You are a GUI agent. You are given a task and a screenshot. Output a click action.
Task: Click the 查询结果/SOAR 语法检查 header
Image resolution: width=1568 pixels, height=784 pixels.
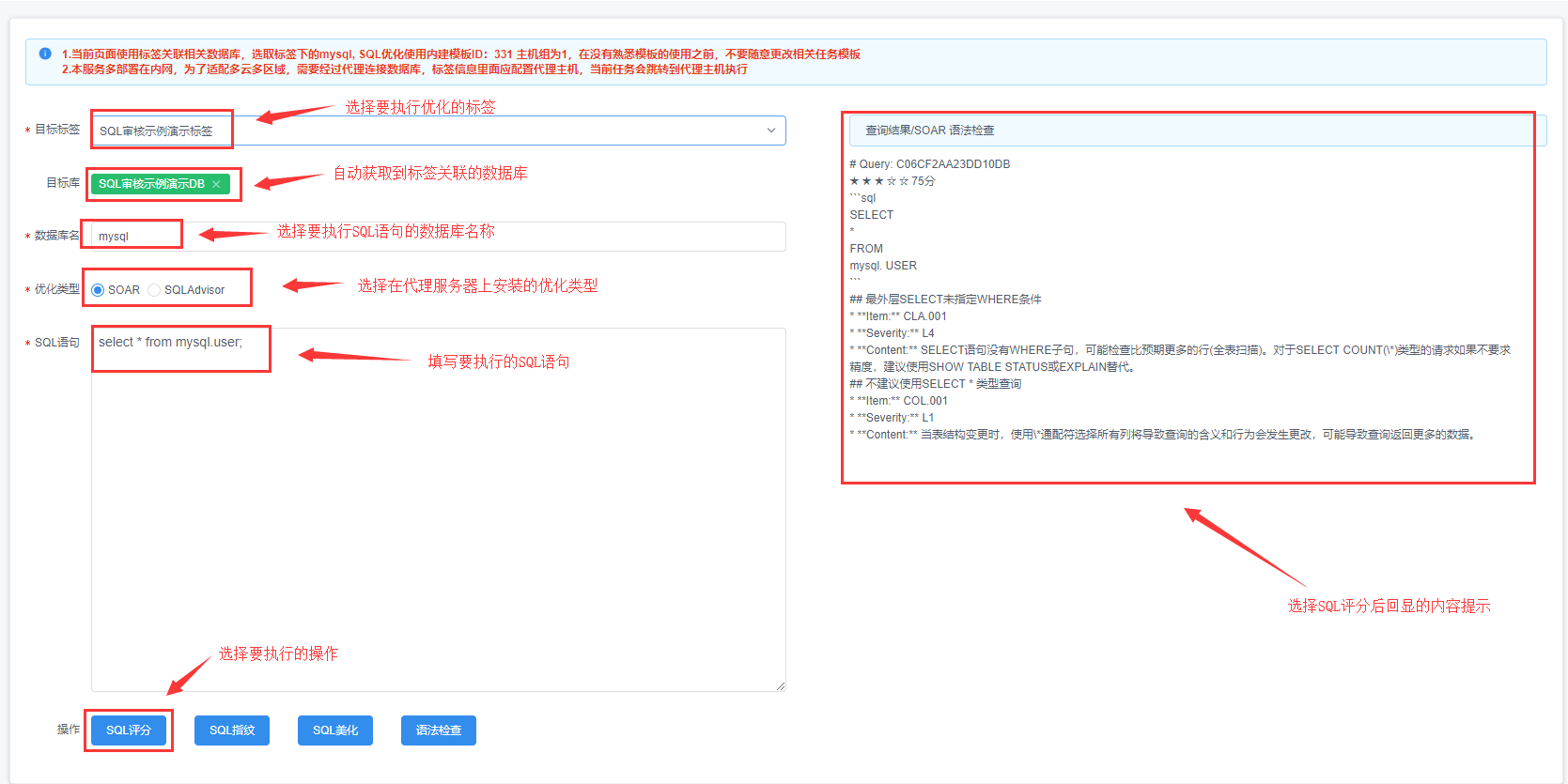click(1198, 131)
